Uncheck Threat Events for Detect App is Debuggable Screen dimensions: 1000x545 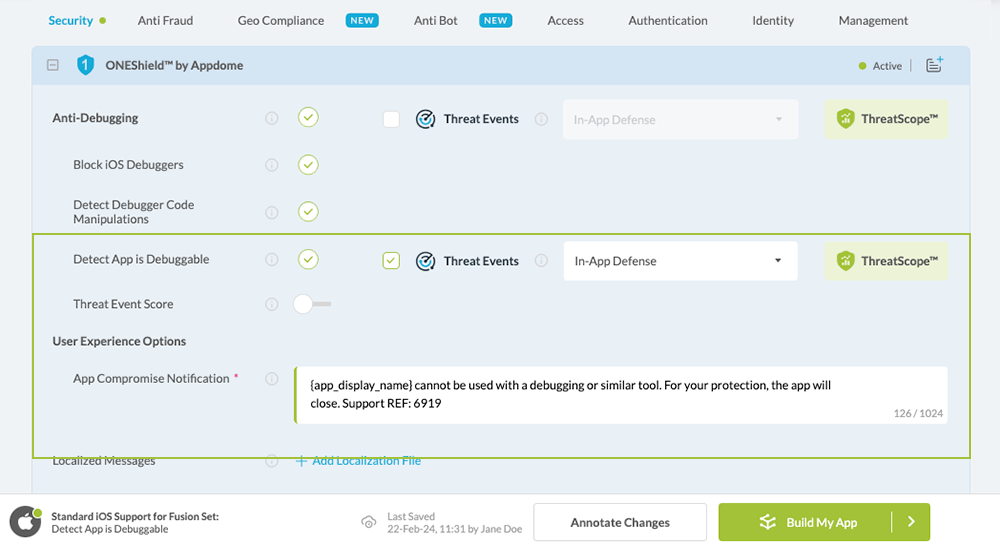[x=391, y=261]
